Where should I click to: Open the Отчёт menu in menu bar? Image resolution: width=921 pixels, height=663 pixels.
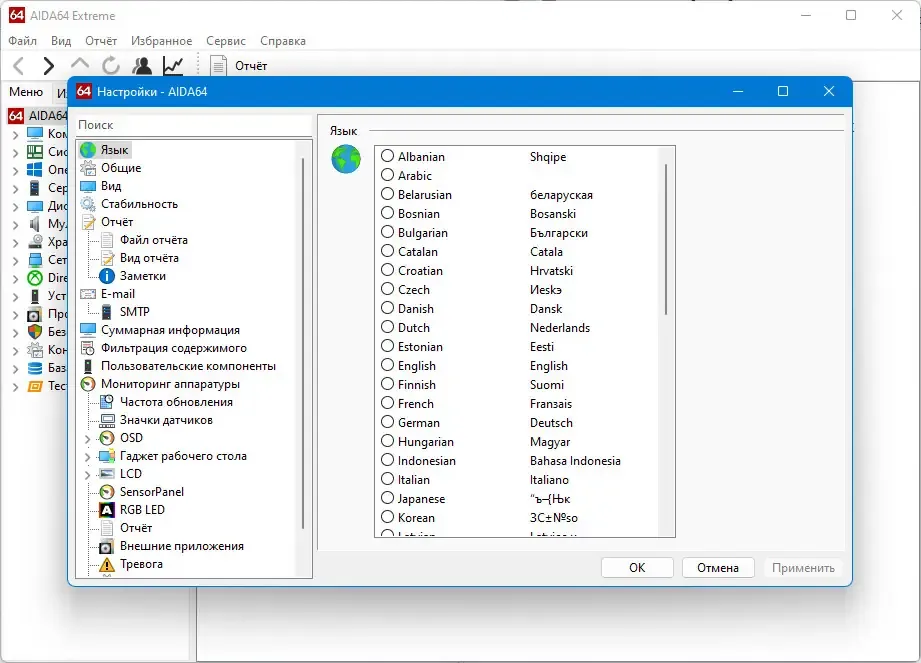[100, 41]
